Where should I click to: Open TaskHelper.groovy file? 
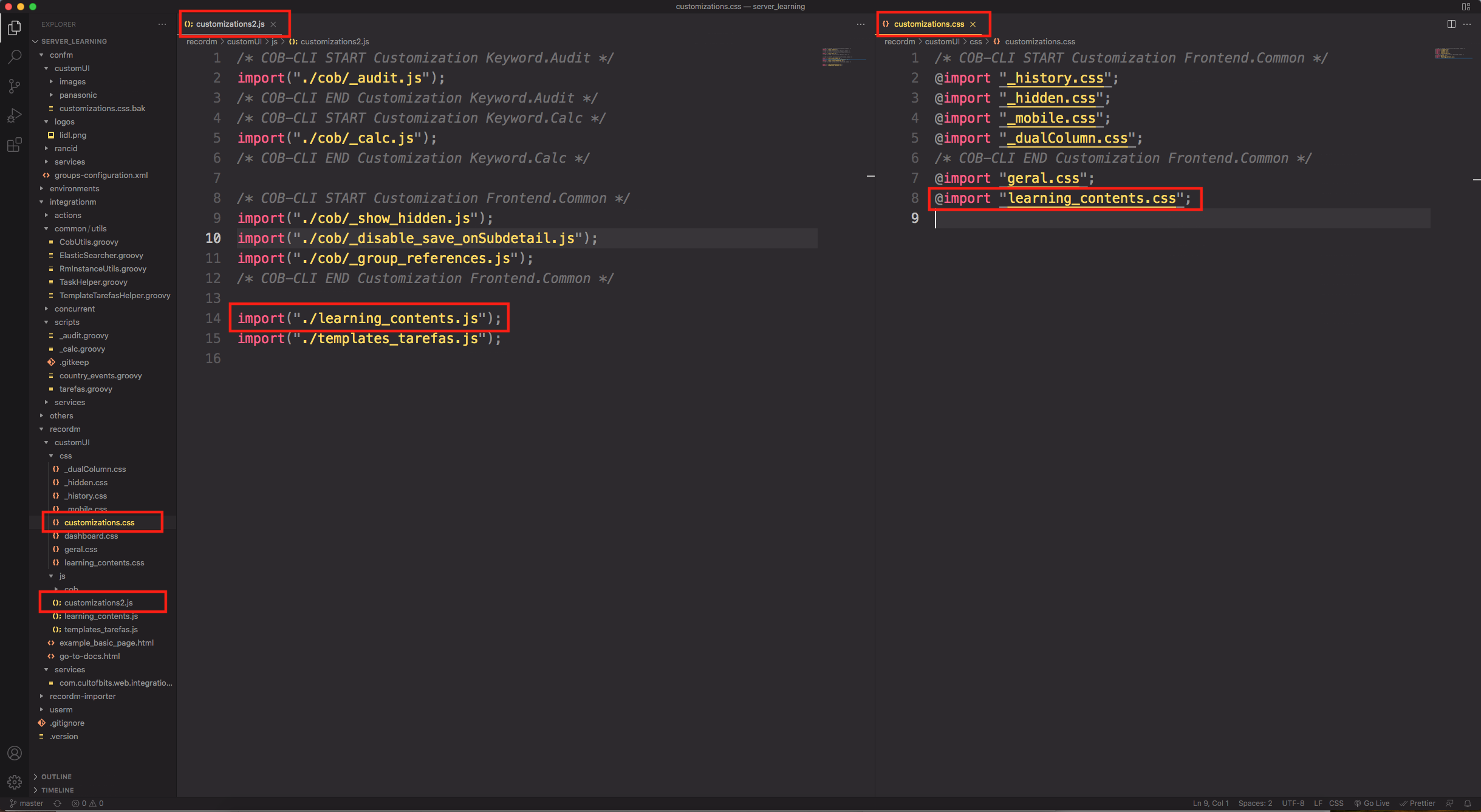pos(93,282)
